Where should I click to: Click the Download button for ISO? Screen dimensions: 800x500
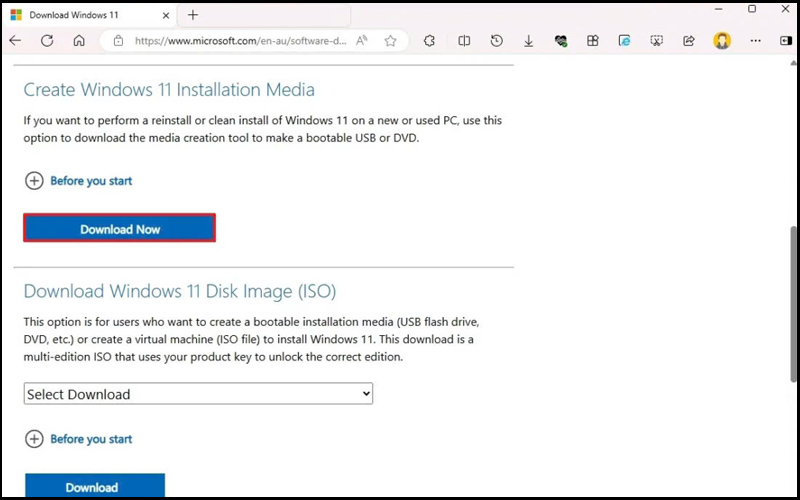click(x=95, y=487)
